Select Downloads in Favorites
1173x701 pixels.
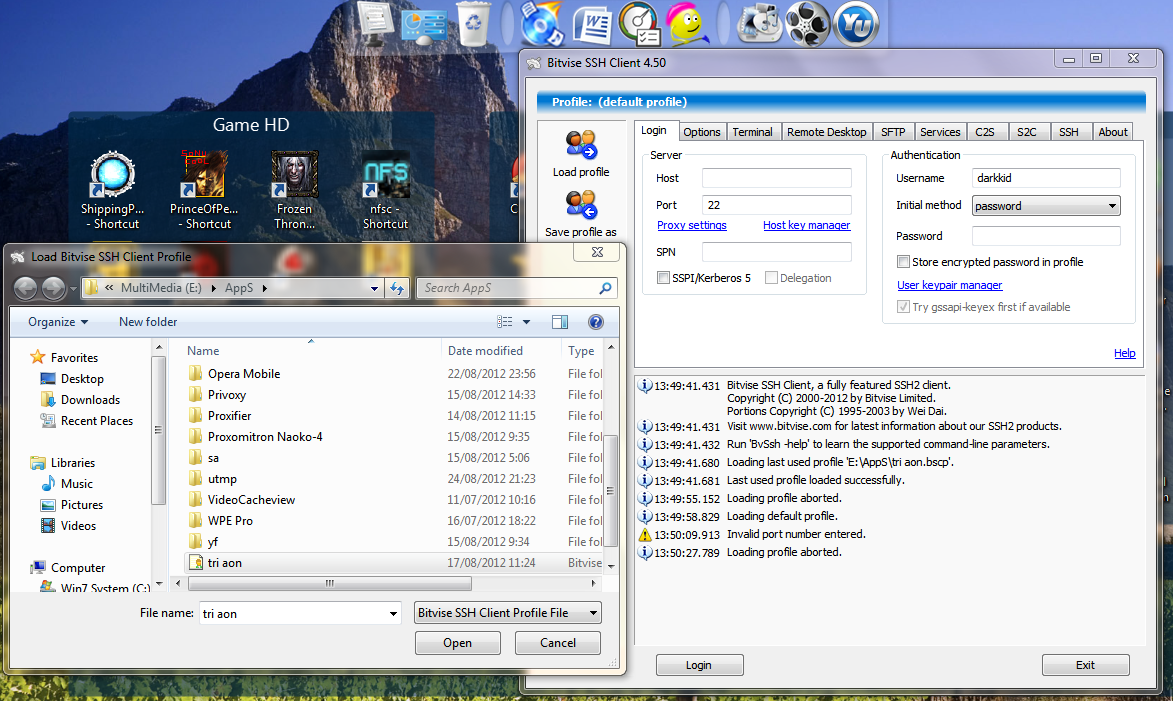90,400
